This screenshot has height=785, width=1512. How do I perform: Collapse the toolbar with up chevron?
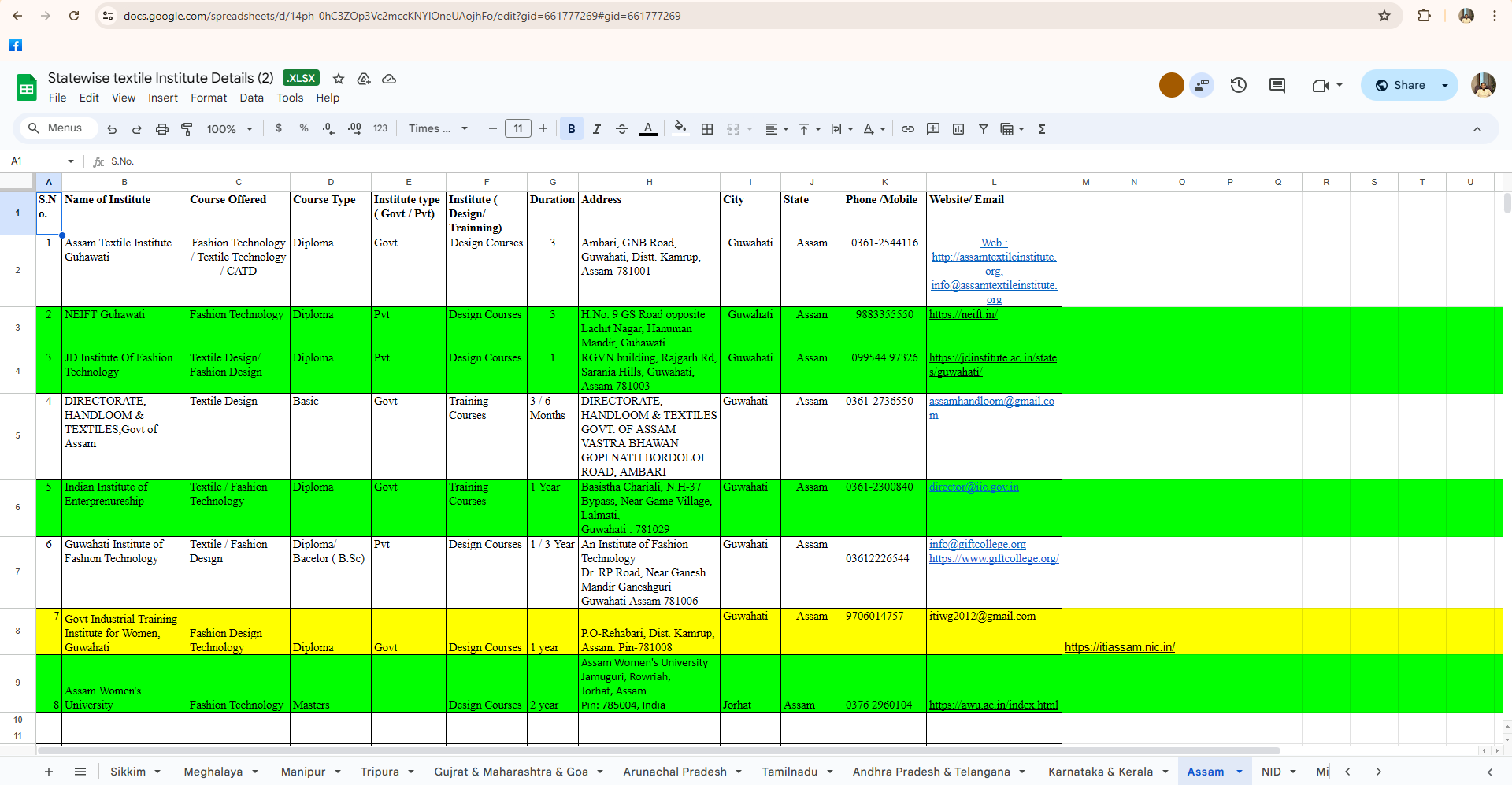tap(1477, 129)
